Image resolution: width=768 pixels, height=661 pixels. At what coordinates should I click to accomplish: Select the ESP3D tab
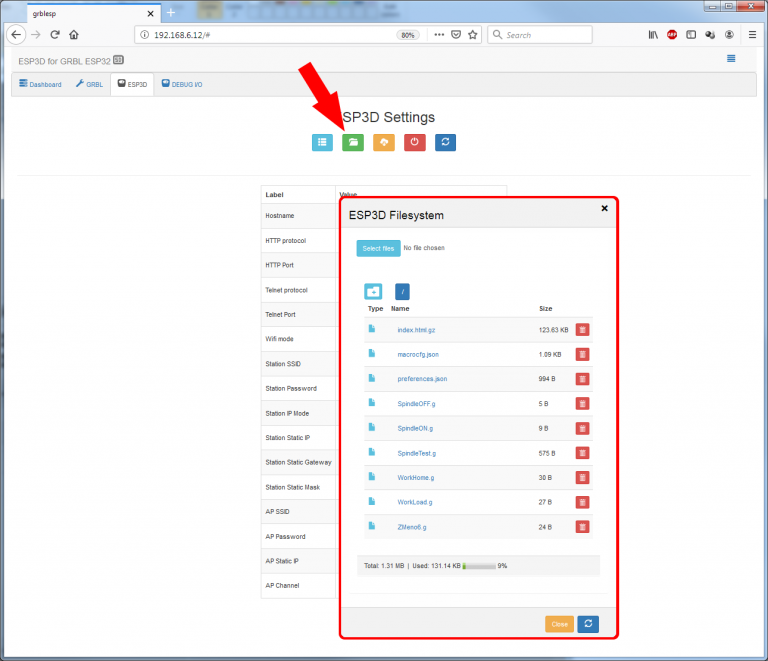[x=132, y=84]
